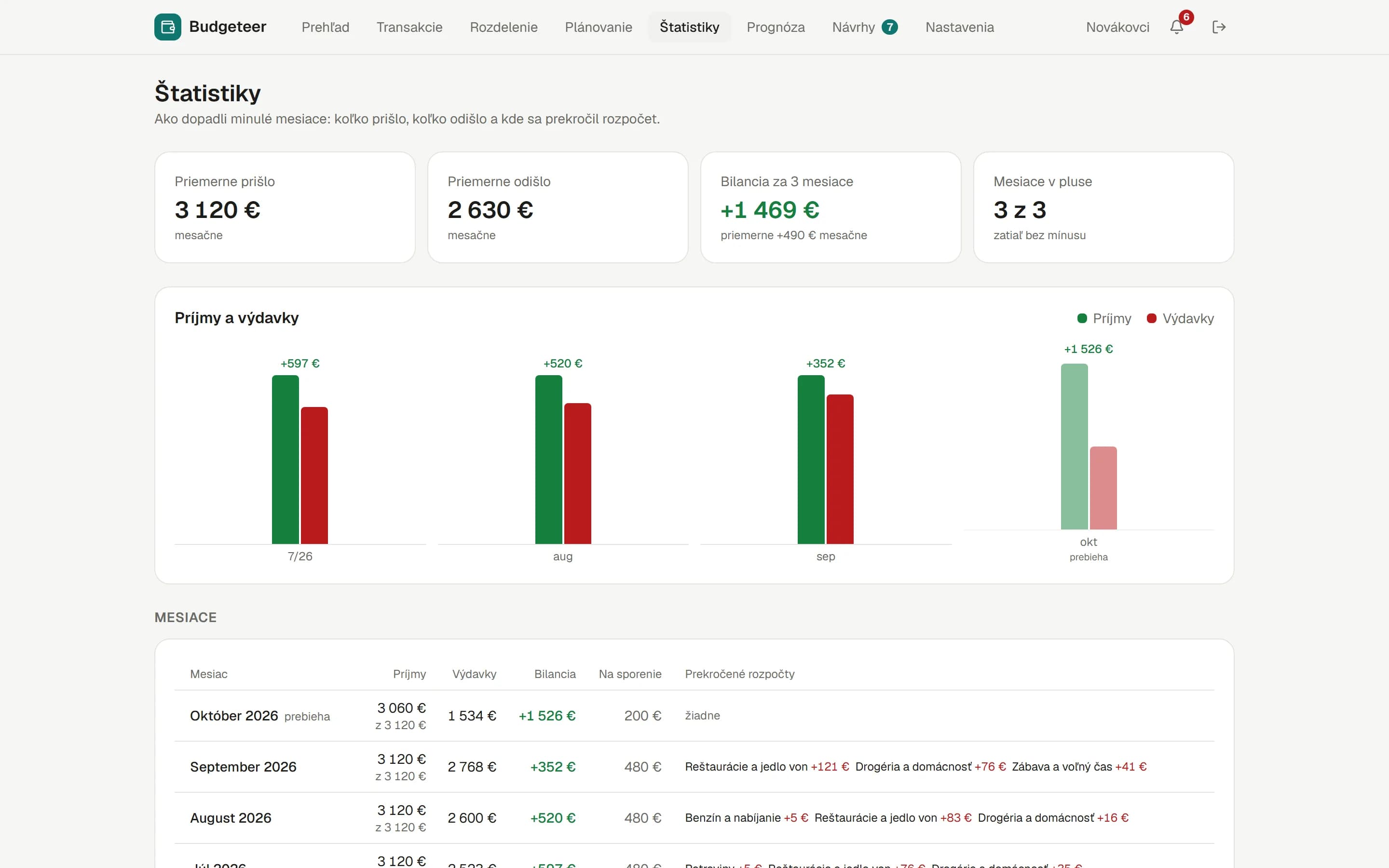The width and height of the screenshot is (1389, 868).
Task: Click the žiadne cell in October row
Action: (702, 716)
